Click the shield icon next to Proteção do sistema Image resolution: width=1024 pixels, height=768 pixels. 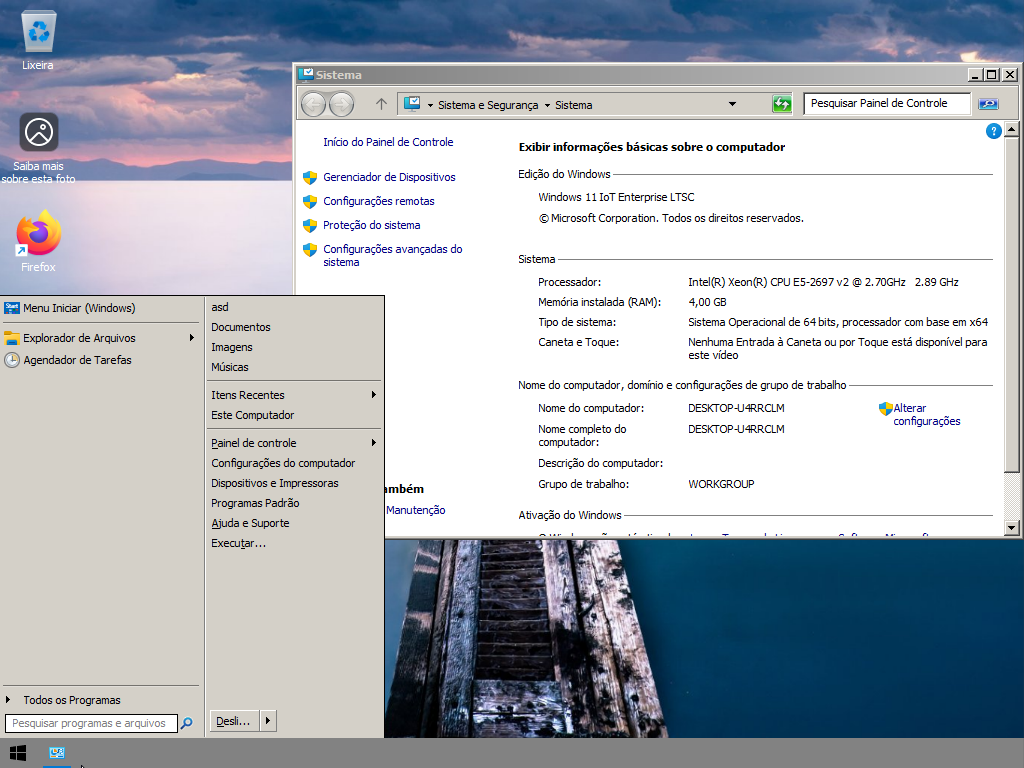[x=310, y=225]
